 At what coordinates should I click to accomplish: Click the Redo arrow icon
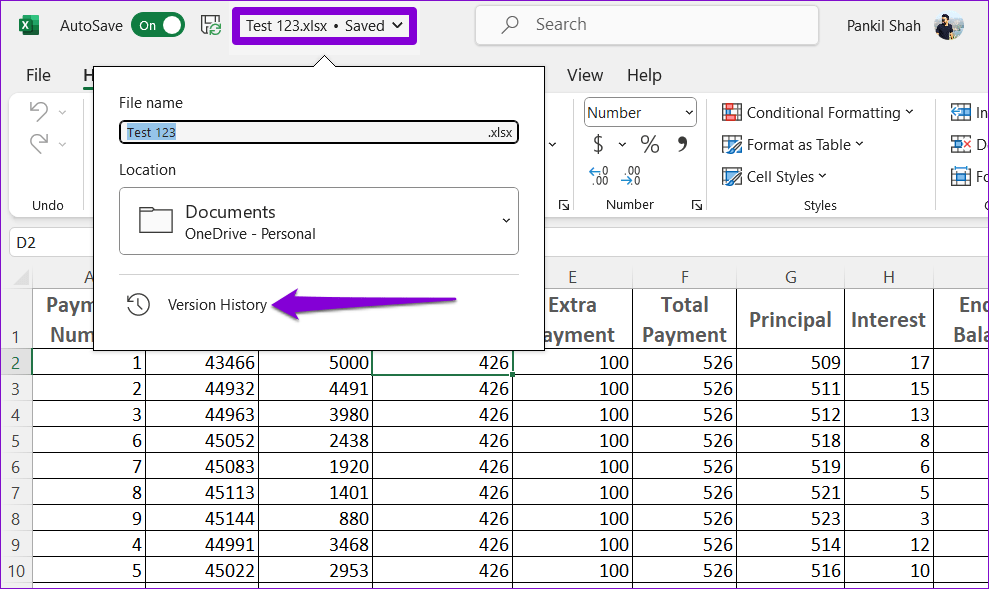[x=39, y=143]
